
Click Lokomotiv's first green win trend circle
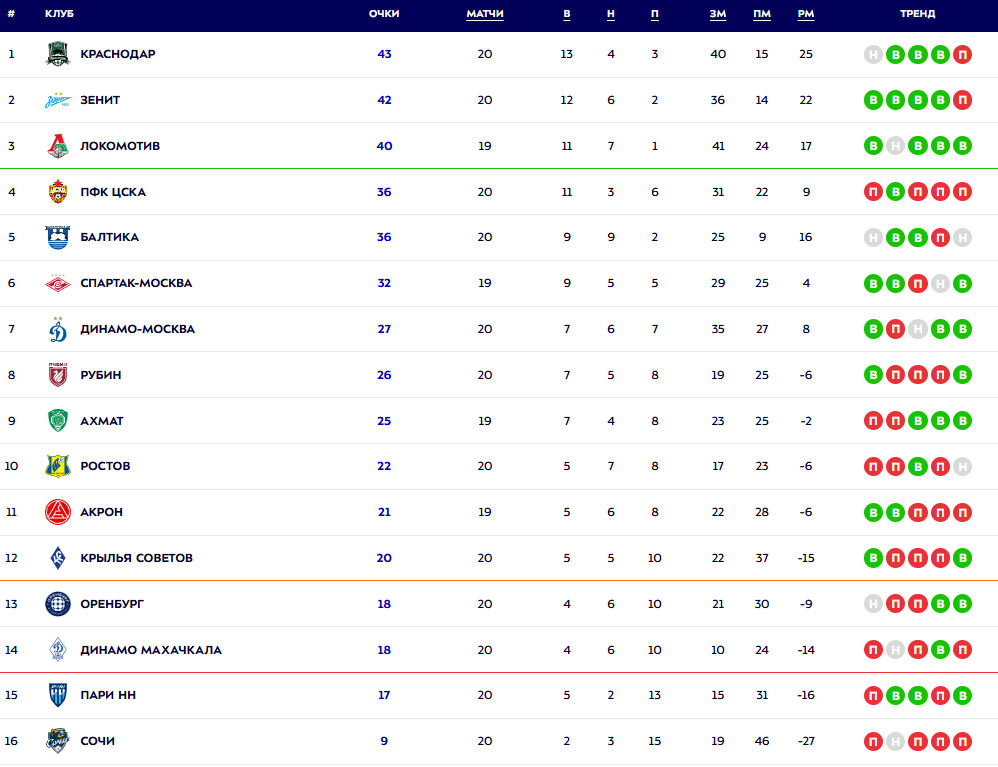[874, 146]
